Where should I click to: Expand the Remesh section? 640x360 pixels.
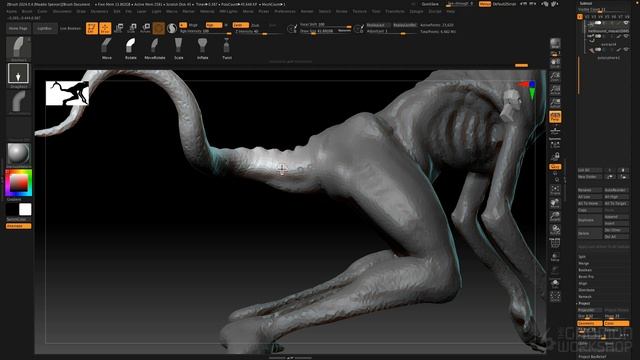tap(585, 297)
